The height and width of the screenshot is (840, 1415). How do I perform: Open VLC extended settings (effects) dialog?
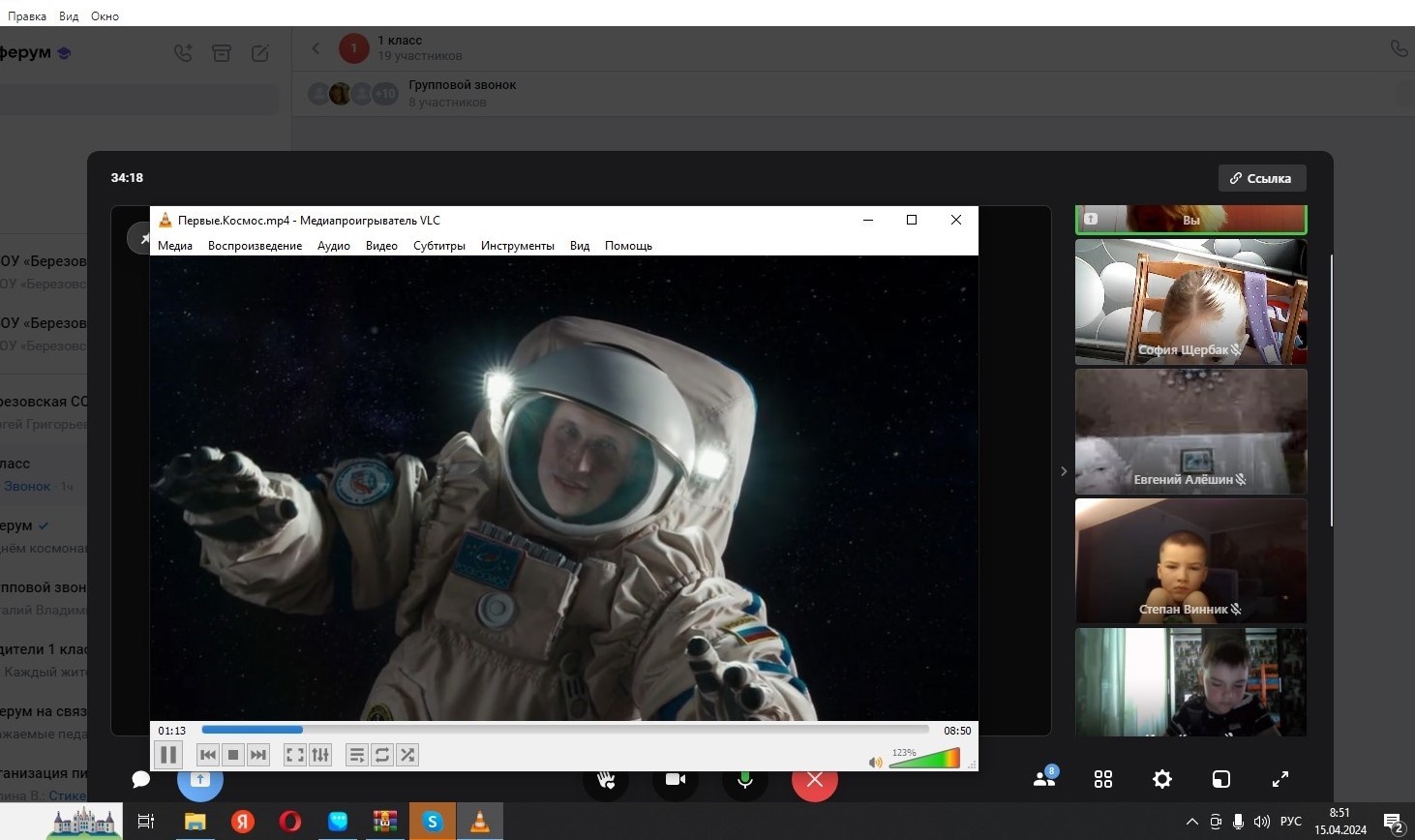[x=320, y=755]
